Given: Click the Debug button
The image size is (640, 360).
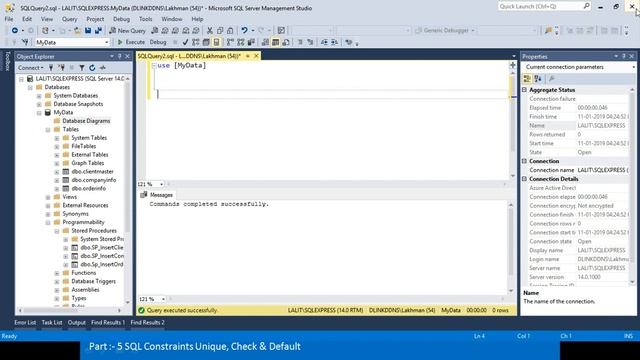Looking at the screenshot, I should pyautogui.click(x=158, y=42).
